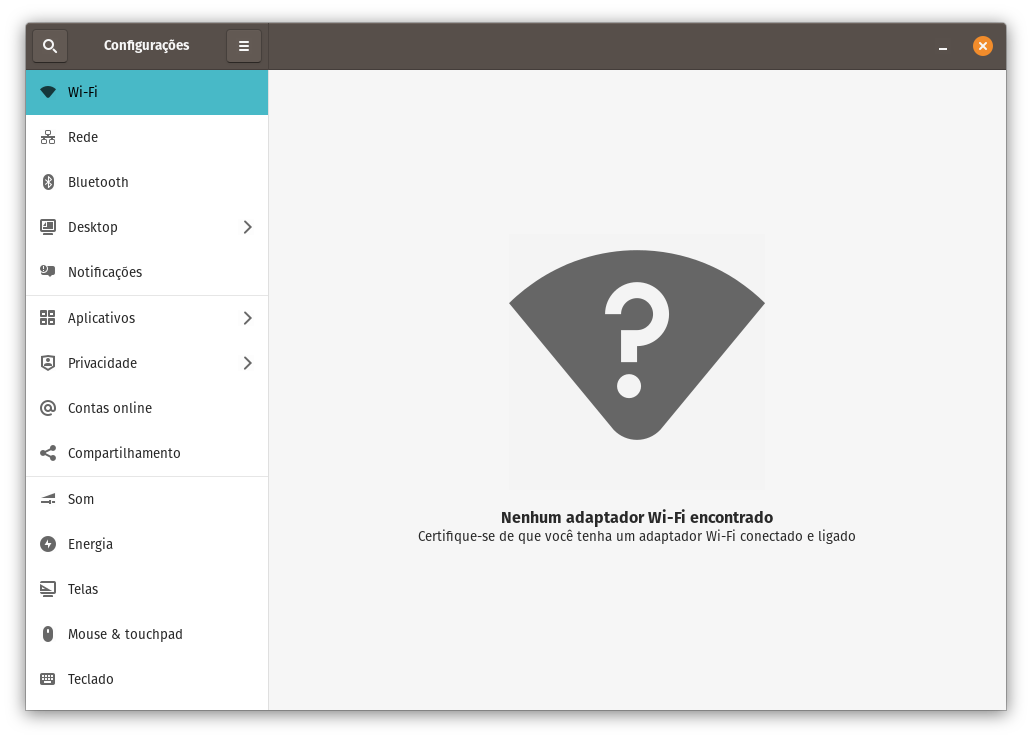Select the Wi-Fi settings panel
The width and height of the screenshot is (1032, 739).
(147, 92)
